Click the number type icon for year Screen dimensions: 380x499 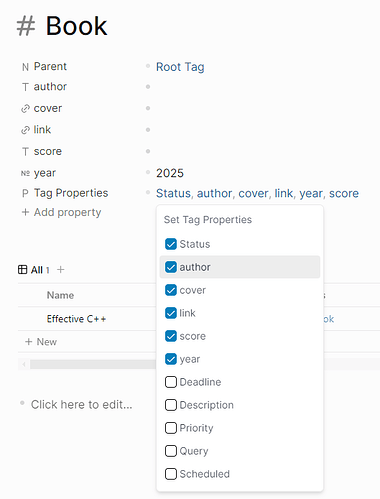coord(25,173)
